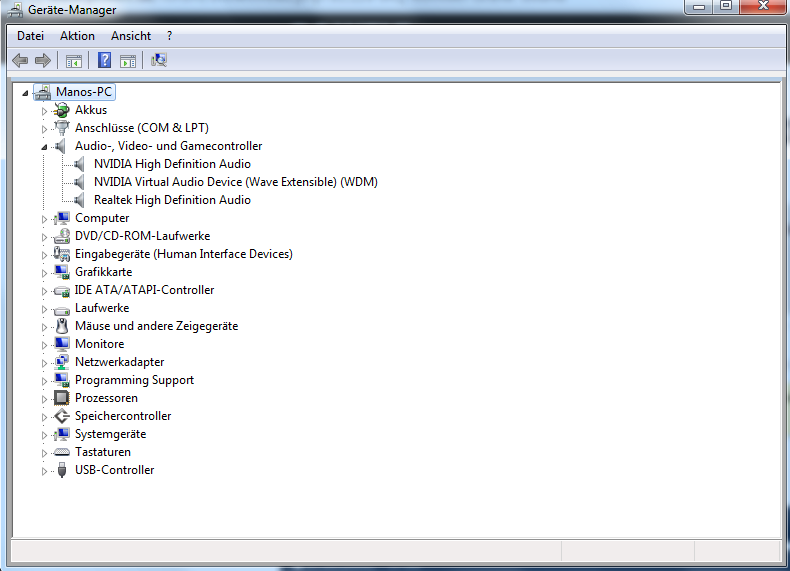Expand the DVD/CD-ROM-Laufwerke arrow
The height and width of the screenshot is (571, 790).
click(44, 237)
